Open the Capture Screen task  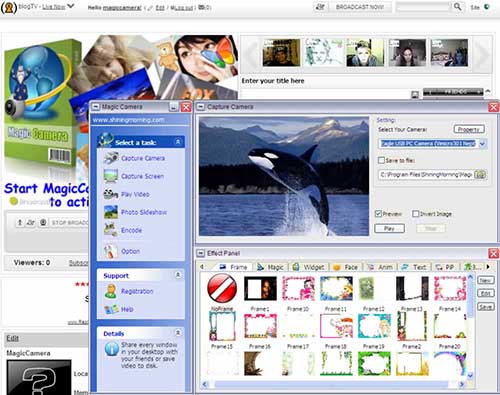pyautogui.click(x=134, y=176)
